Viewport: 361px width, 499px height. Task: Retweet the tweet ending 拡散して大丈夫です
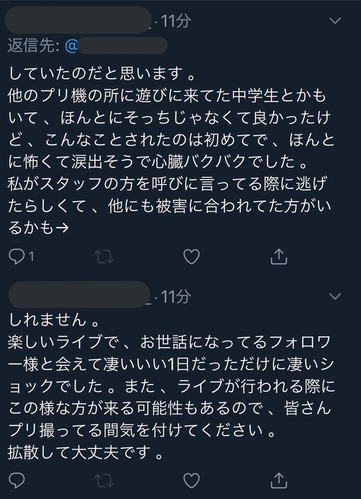(x=104, y=481)
